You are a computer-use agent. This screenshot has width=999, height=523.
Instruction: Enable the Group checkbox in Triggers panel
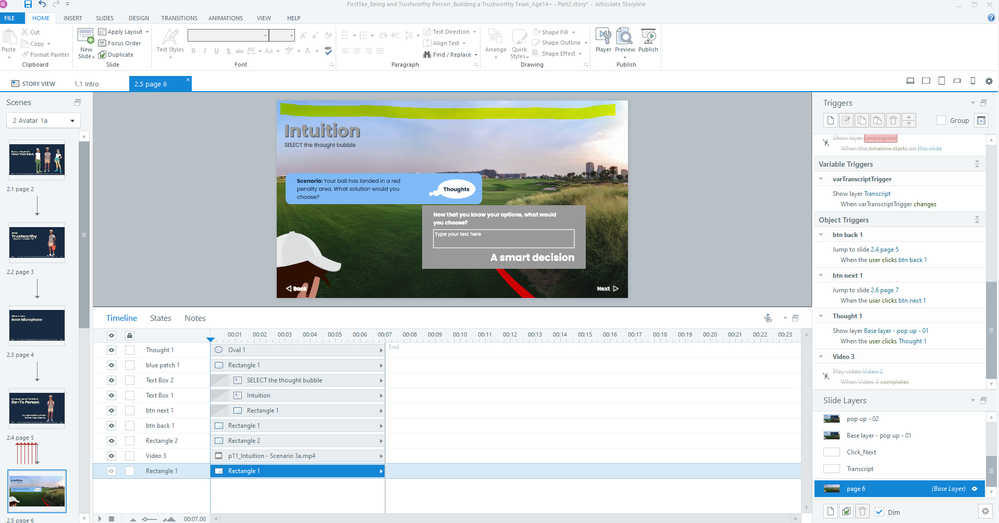coord(941,120)
